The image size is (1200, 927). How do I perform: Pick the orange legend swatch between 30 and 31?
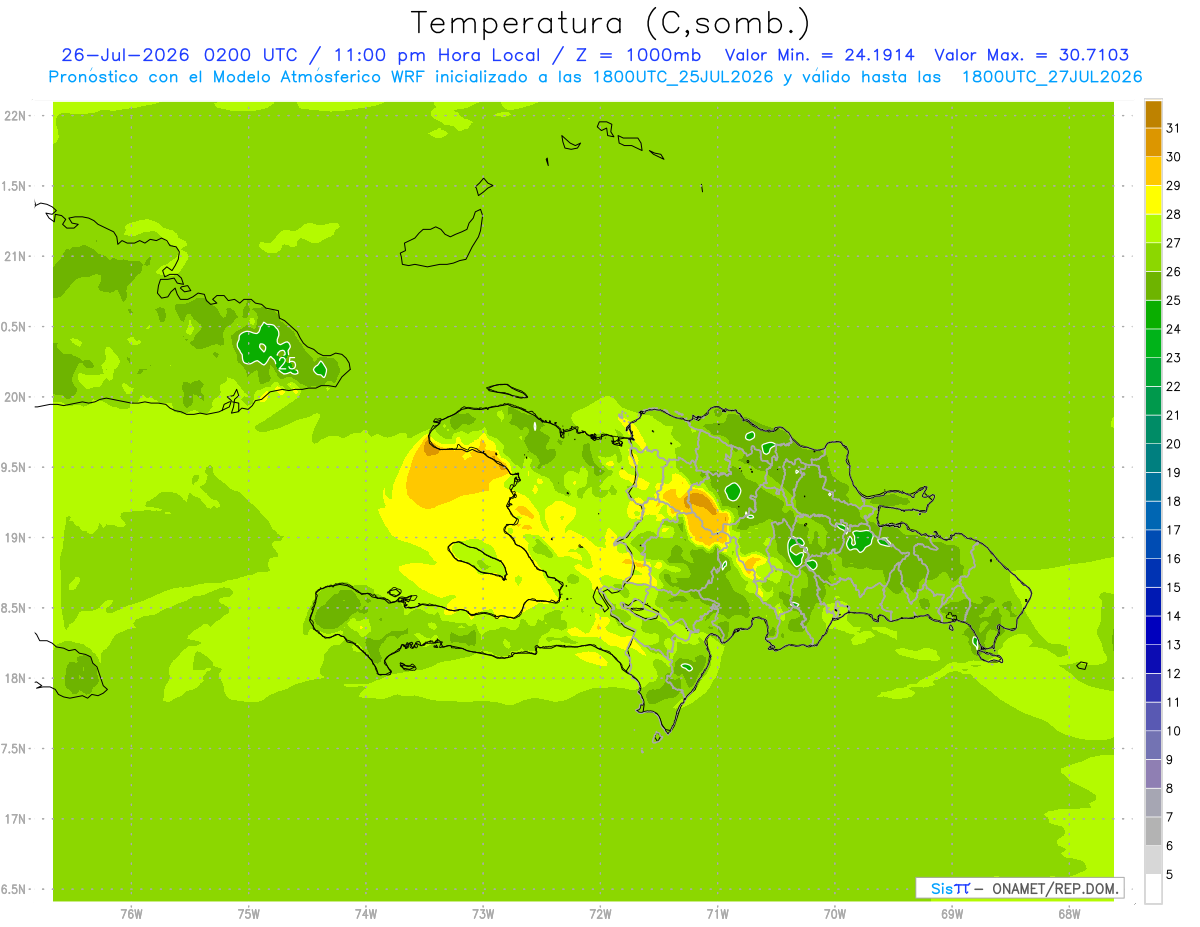click(x=1153, y=142)
